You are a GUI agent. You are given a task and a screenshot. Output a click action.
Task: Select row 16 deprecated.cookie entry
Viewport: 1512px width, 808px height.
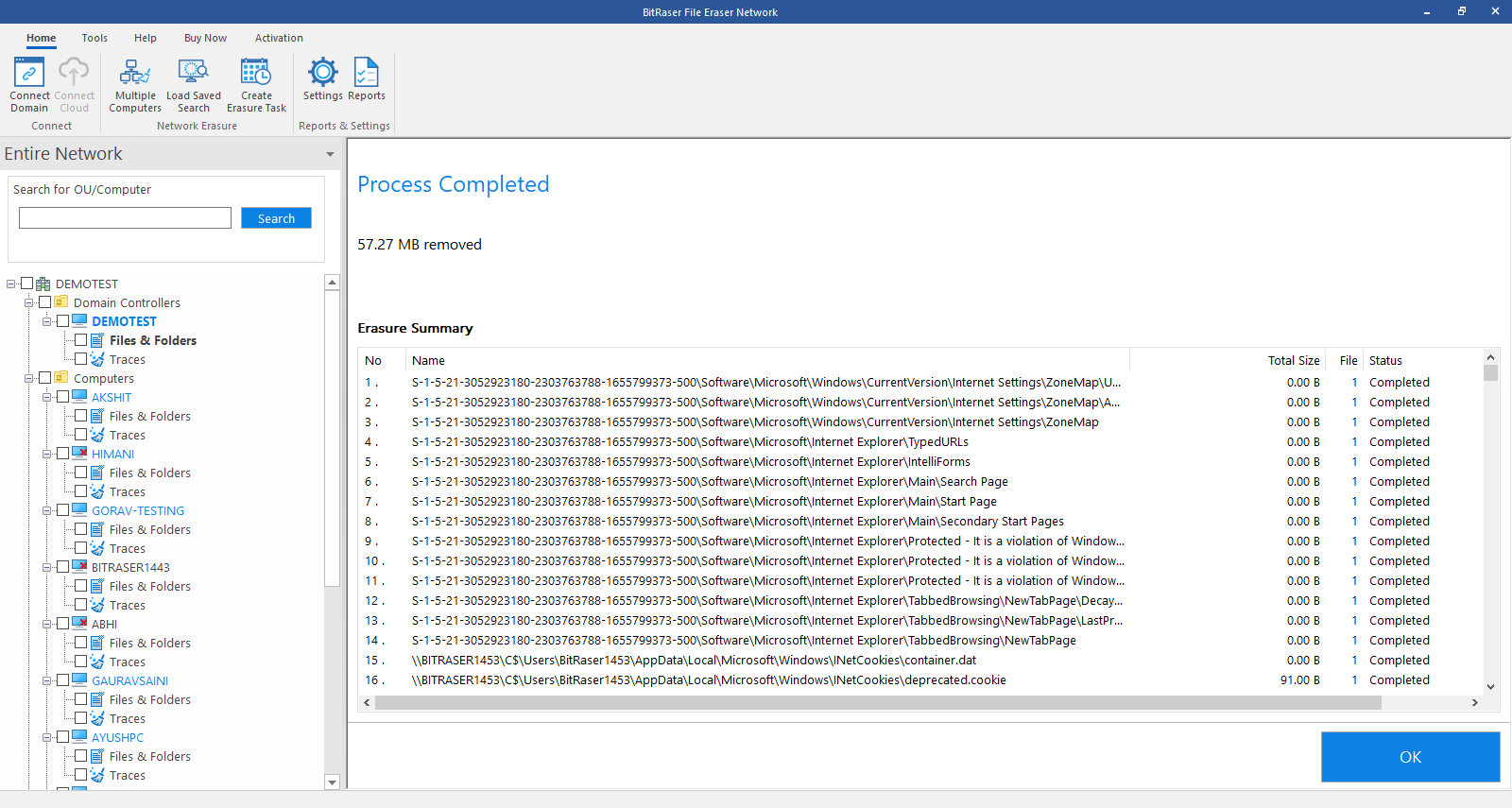921,679
